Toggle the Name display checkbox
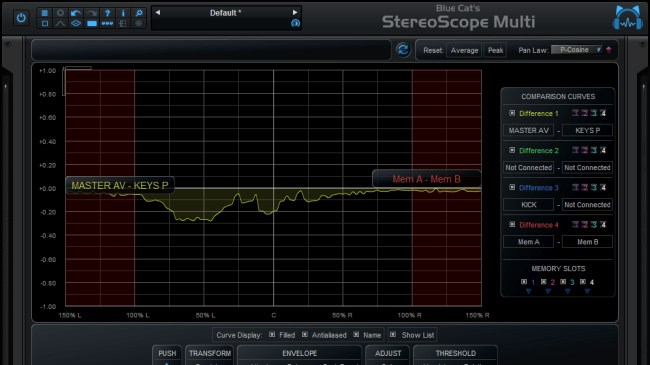Screen dimensions: 650x365 [356, 334]
